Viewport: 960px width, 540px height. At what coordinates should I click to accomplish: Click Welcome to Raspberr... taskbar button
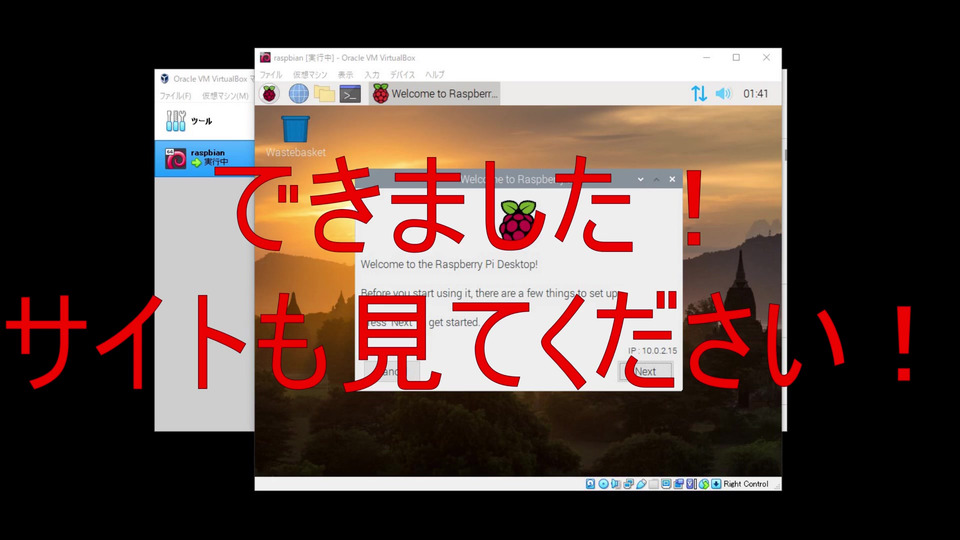tap(435, 94)
